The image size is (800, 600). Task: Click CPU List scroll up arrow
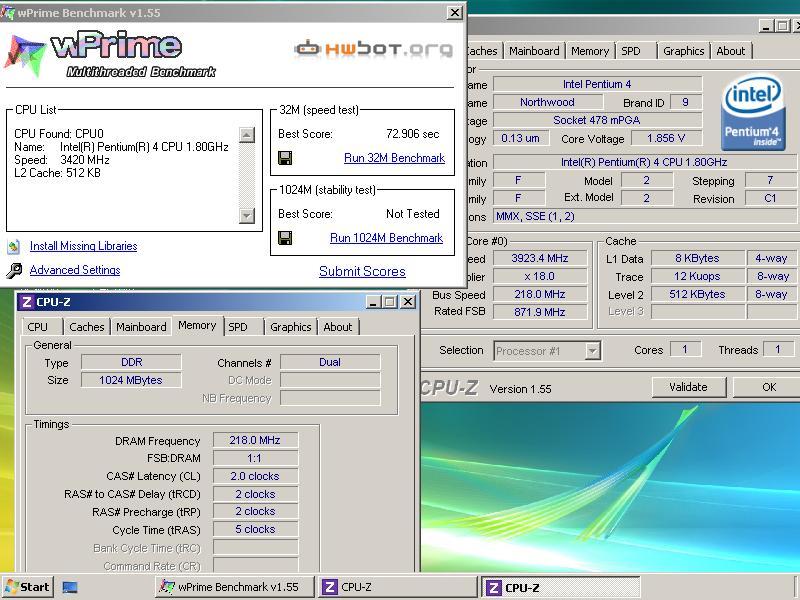pos(246,135)
